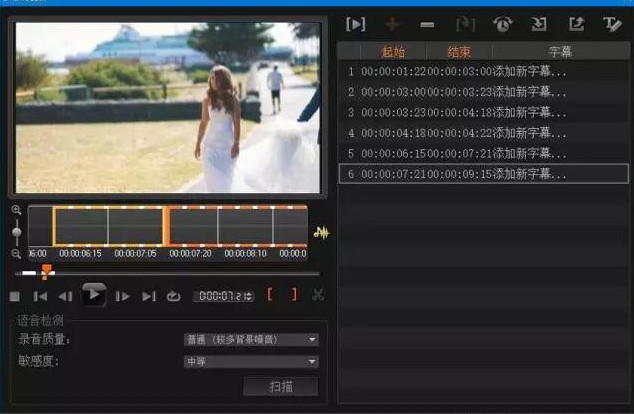
Task: Click end time 00:00:03:00 in row 1
Action: click(x=459, y=72)
